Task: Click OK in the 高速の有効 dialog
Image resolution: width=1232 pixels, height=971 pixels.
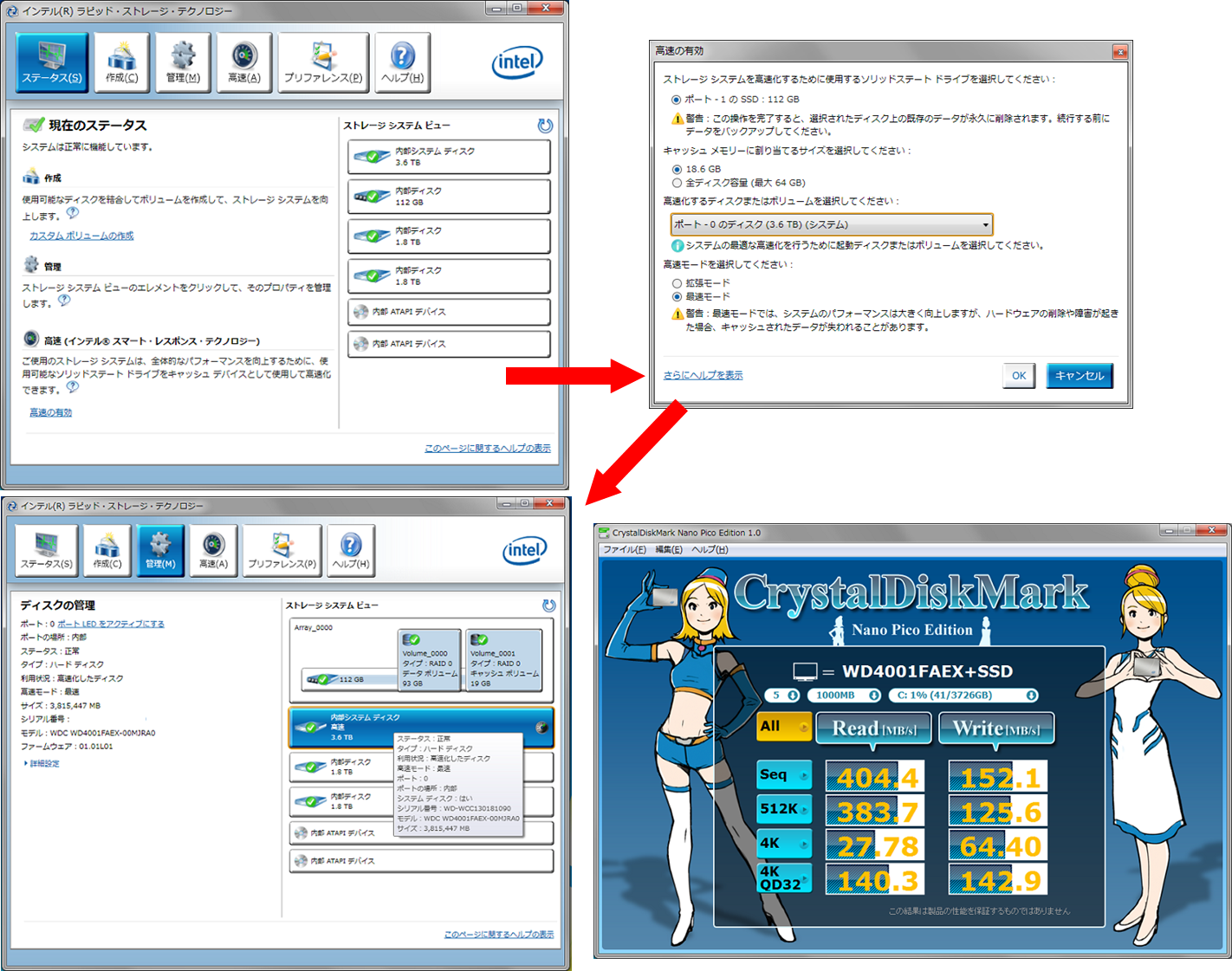Action: click(x=1019, y=376)
